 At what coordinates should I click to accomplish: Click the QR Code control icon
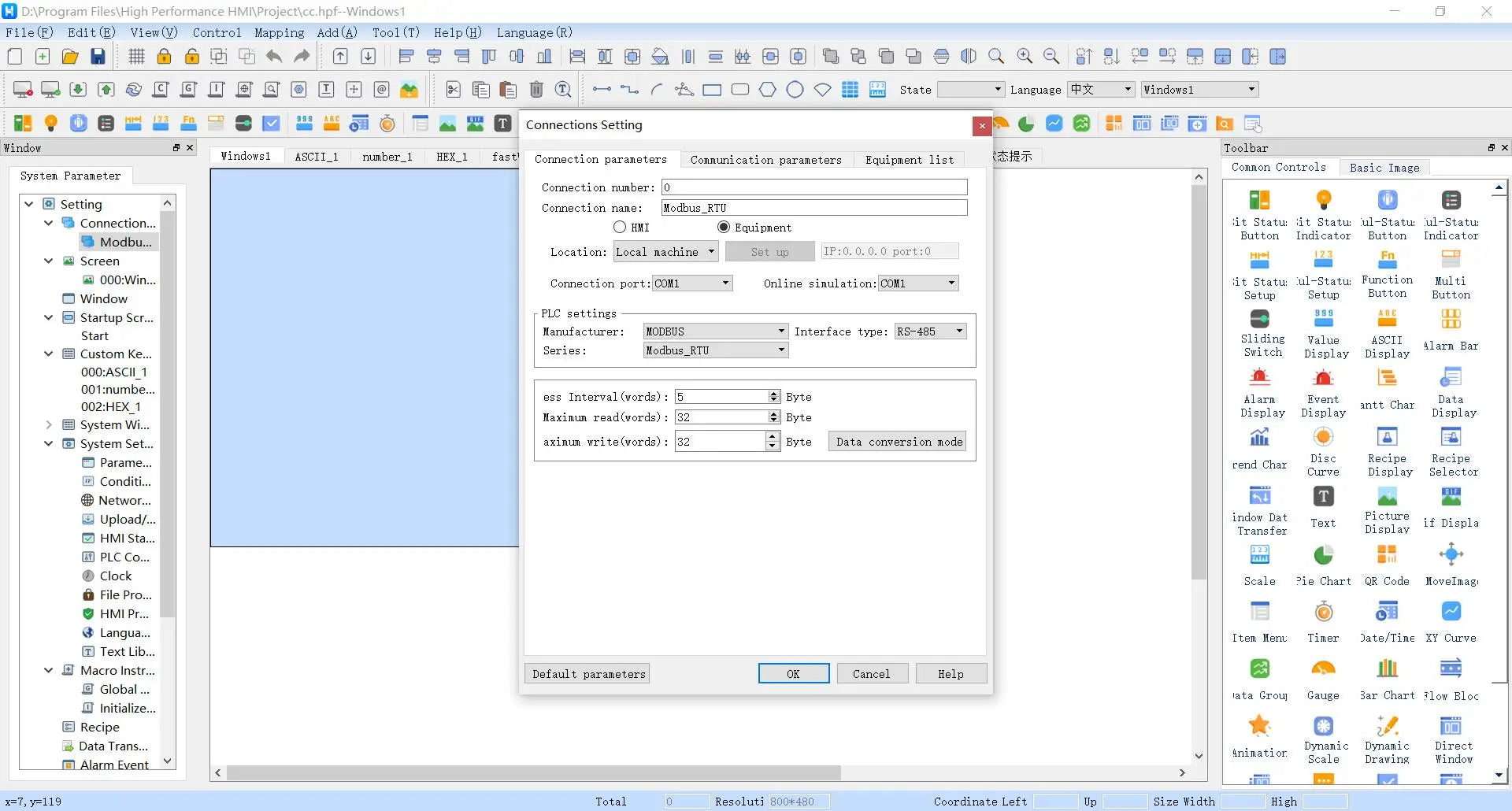pos(1387,555)
